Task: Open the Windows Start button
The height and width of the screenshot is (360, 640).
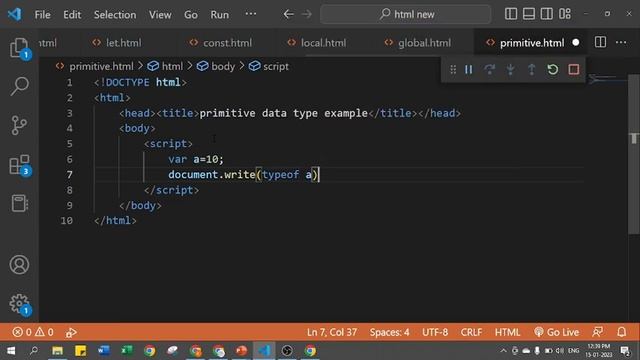Action: pos(11,350)
